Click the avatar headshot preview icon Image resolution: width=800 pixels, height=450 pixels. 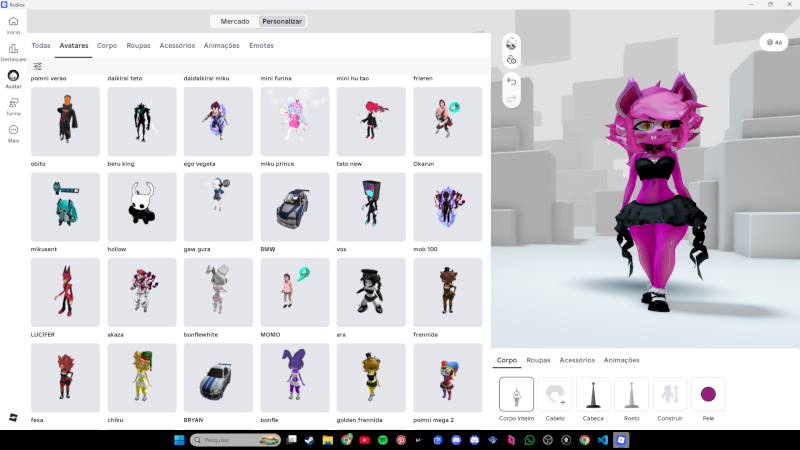pyautogui.click(x=511, y=44)
